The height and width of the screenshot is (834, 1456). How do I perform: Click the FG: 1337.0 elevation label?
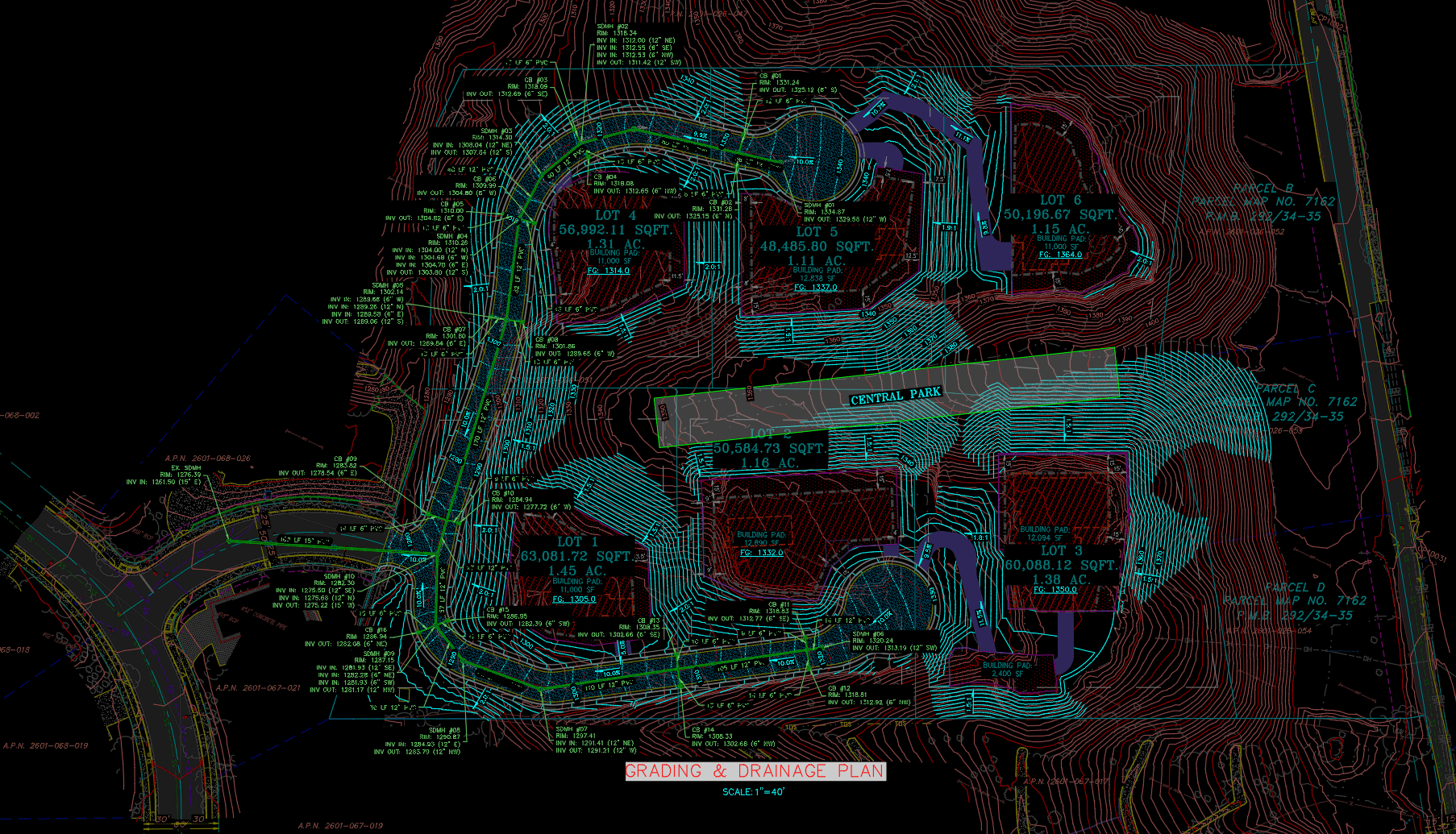[815, 287]
